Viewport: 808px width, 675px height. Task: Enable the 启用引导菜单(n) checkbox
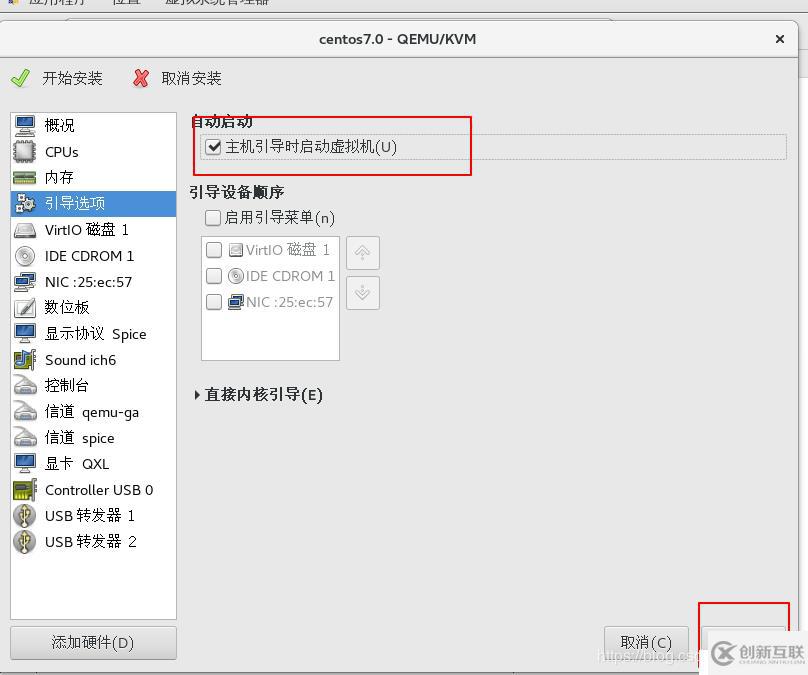point(213,218)
